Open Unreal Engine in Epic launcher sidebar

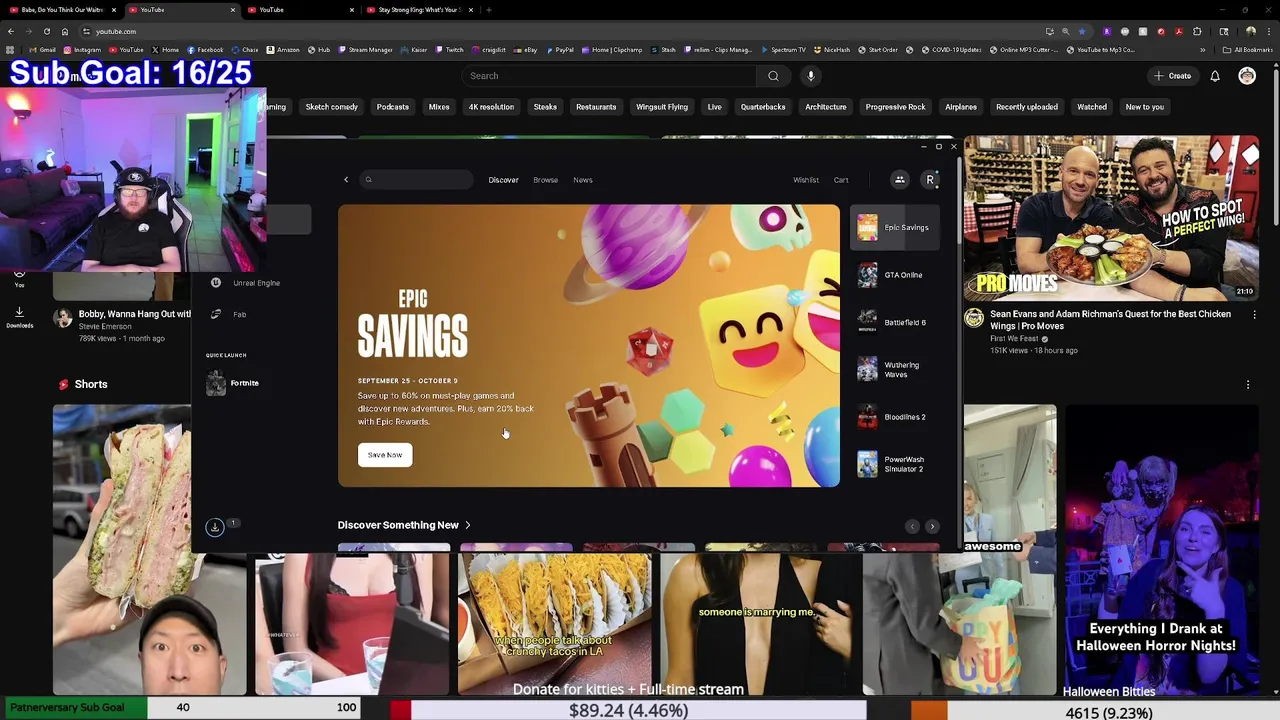tap(245, 283)
